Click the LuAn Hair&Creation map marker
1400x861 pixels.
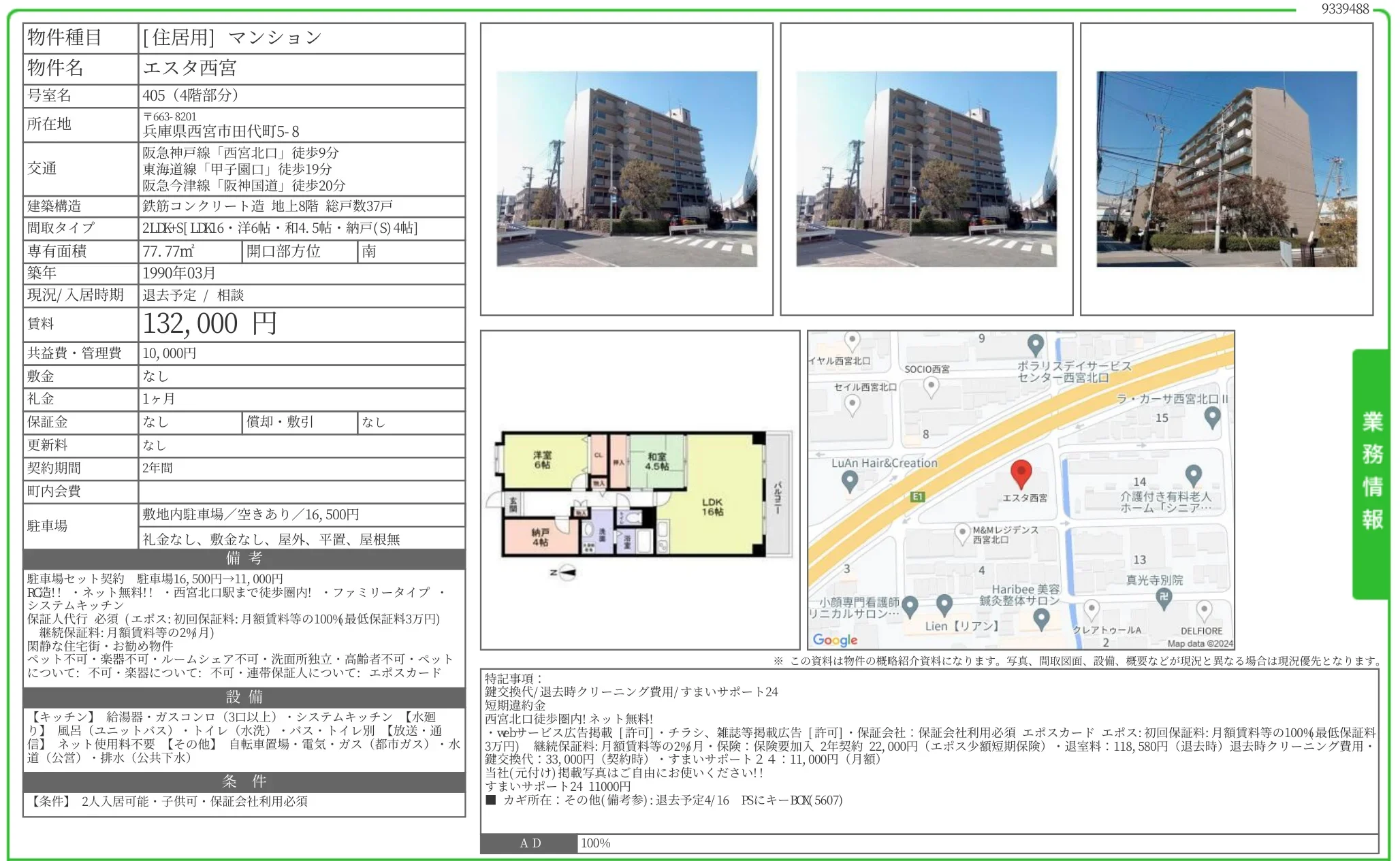pyautogui.click(x=849, y=481)
